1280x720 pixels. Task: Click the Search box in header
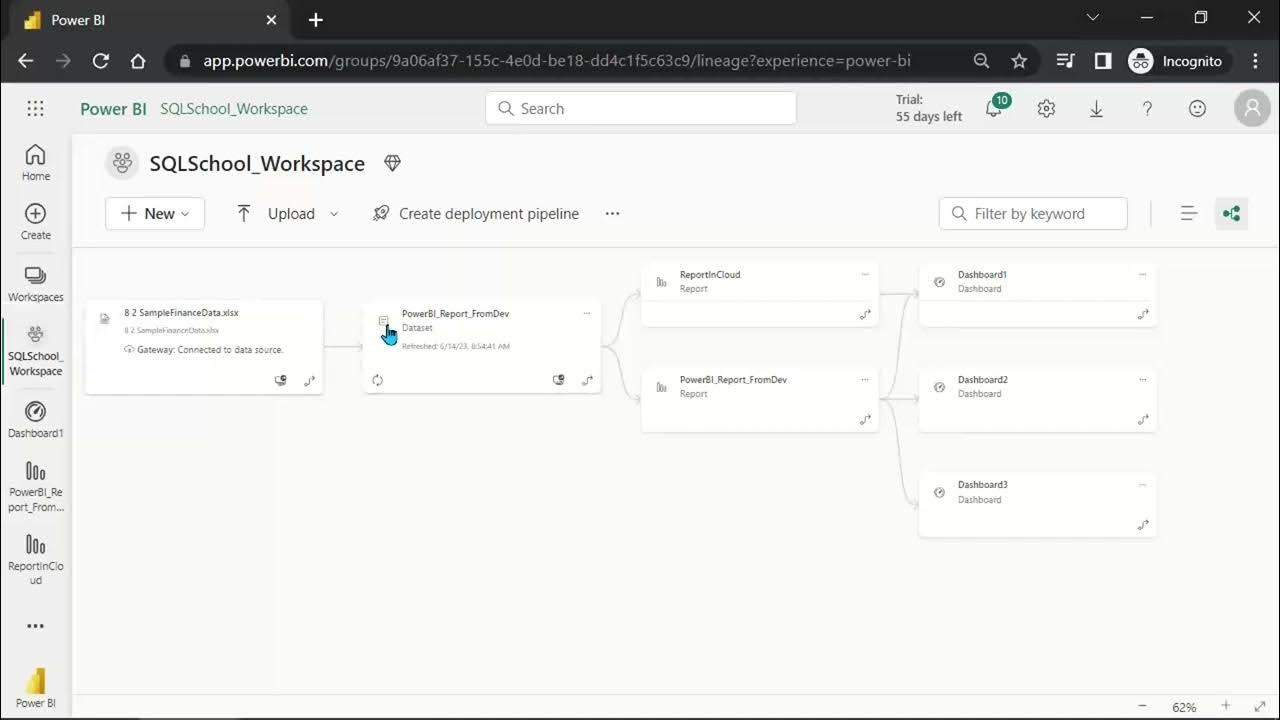coord(641,108)
